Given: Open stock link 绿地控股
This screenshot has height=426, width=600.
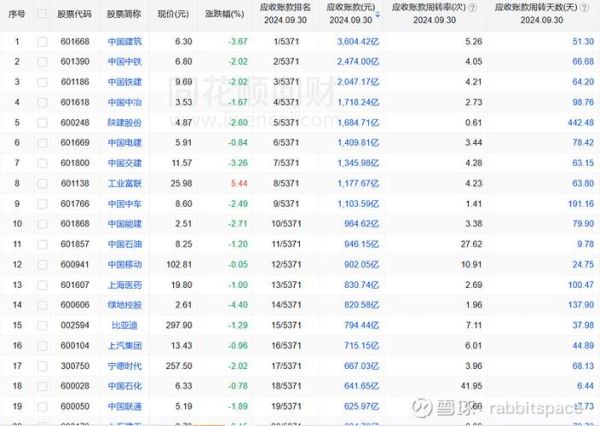Looking at the screenshot, I should coord(125,305).
